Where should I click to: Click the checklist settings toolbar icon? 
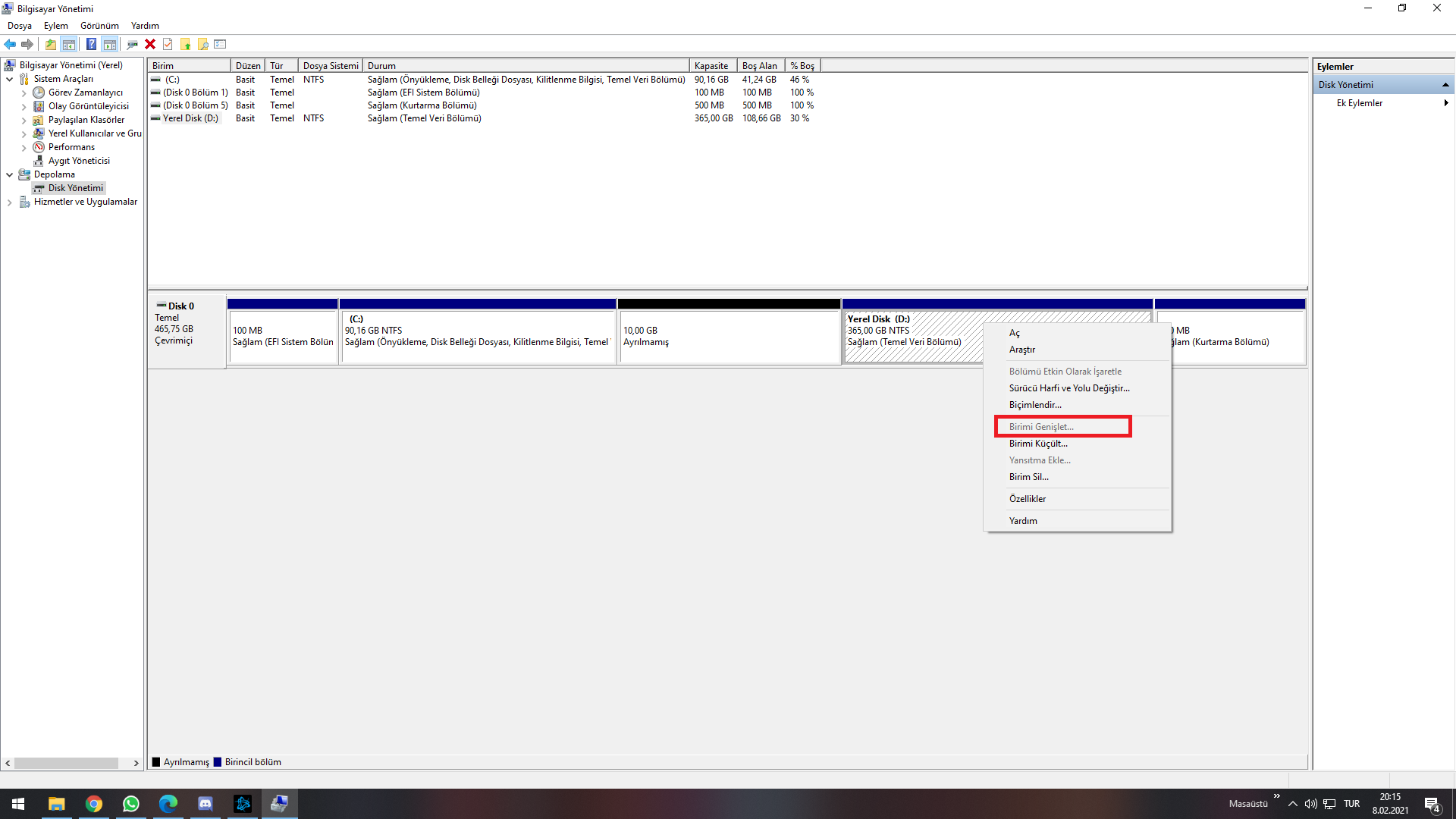tap(221, 44)
